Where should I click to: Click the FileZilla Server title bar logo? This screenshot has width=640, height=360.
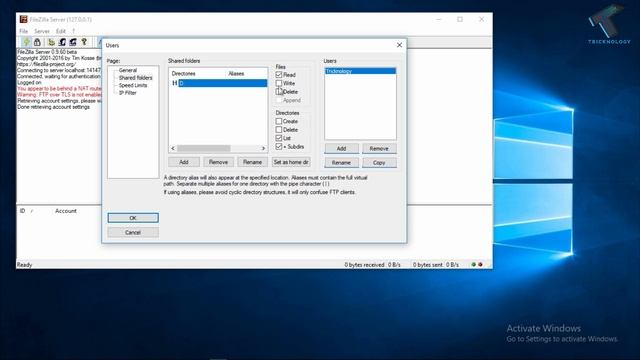[x=24, y=19]
